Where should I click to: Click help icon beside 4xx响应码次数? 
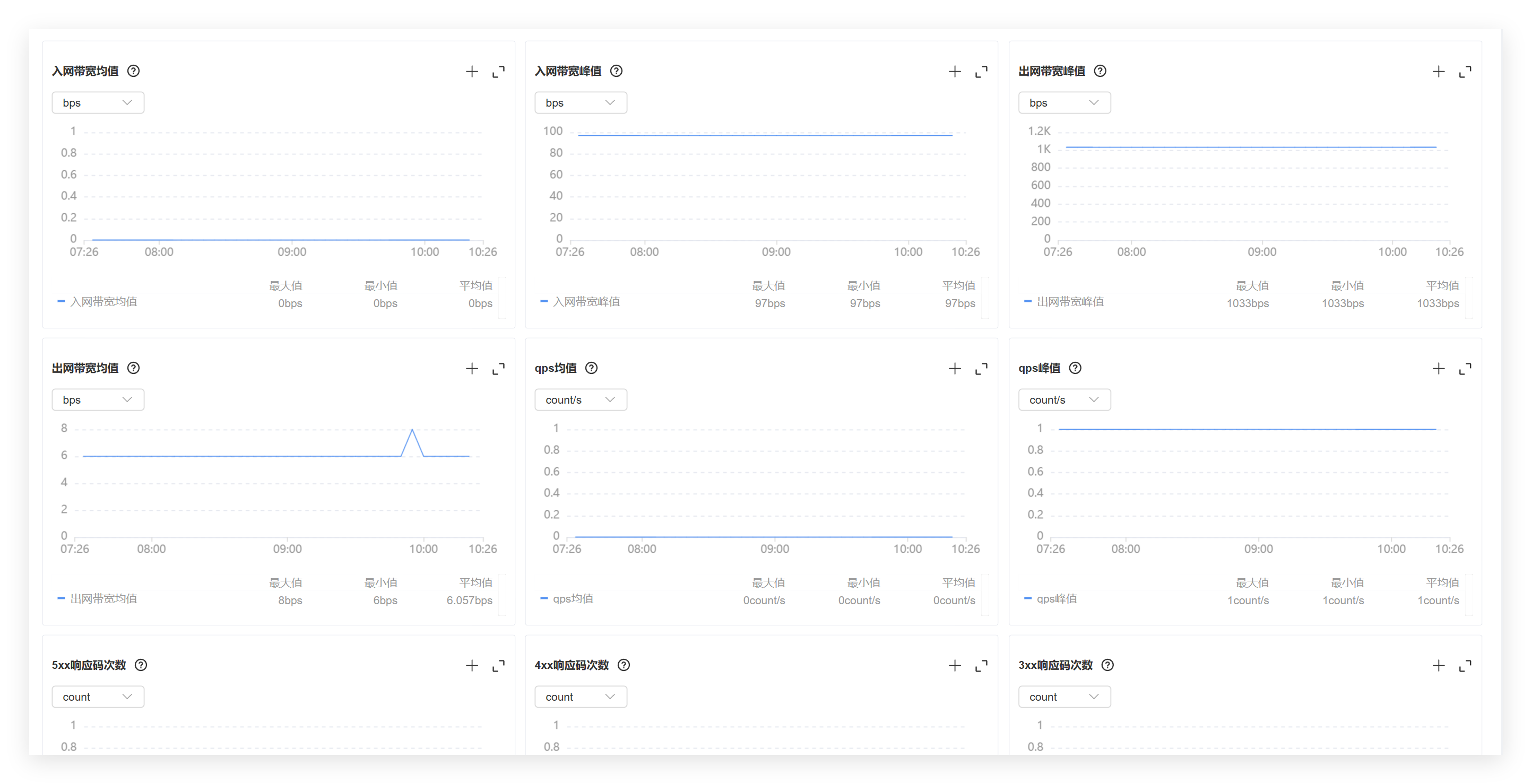[624, 665]
